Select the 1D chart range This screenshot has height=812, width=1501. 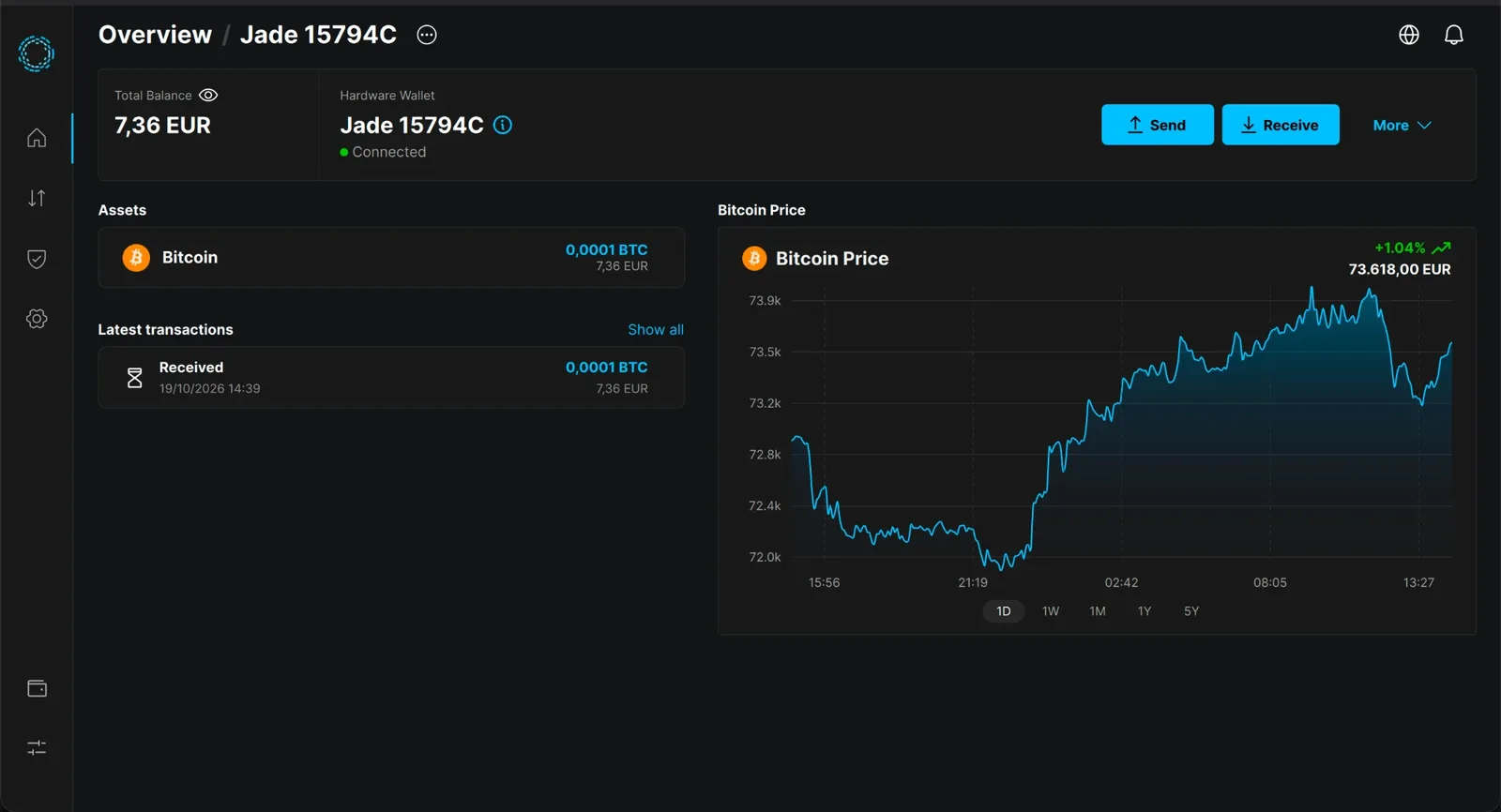(1004, 611)
